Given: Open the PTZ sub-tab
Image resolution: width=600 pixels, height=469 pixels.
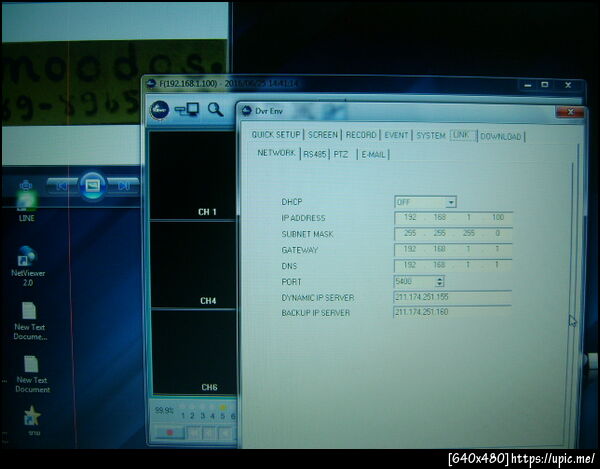Looking at the screenshot, I should pyautogui.click(x=341, y=154).
